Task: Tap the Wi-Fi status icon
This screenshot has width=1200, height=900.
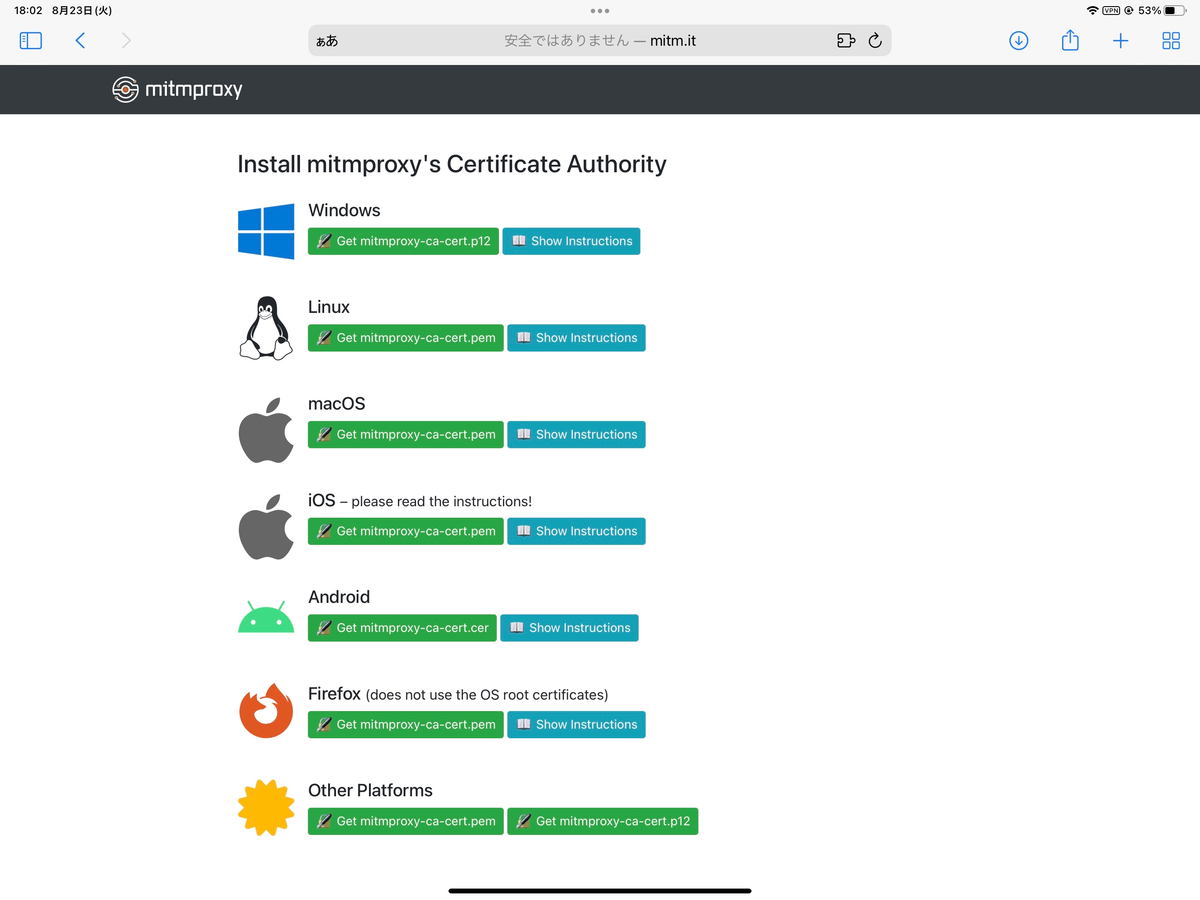Action: pos(1092,11)
